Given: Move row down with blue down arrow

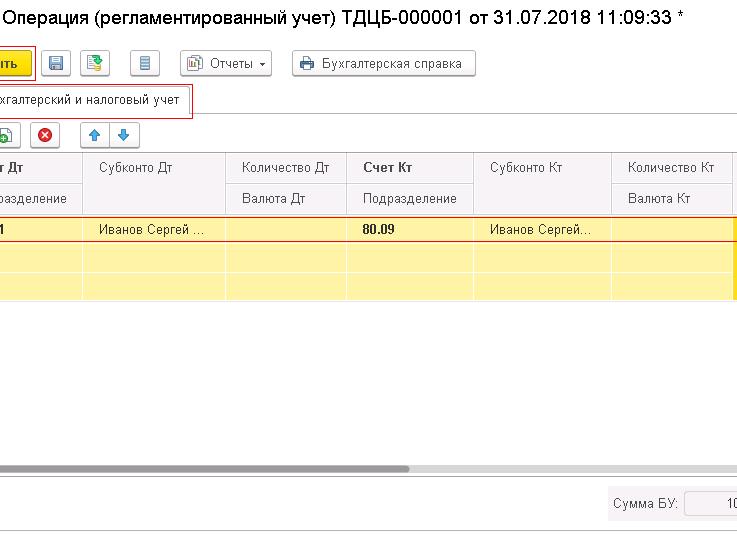Looking at the screenshot, I should pos(124,135).
